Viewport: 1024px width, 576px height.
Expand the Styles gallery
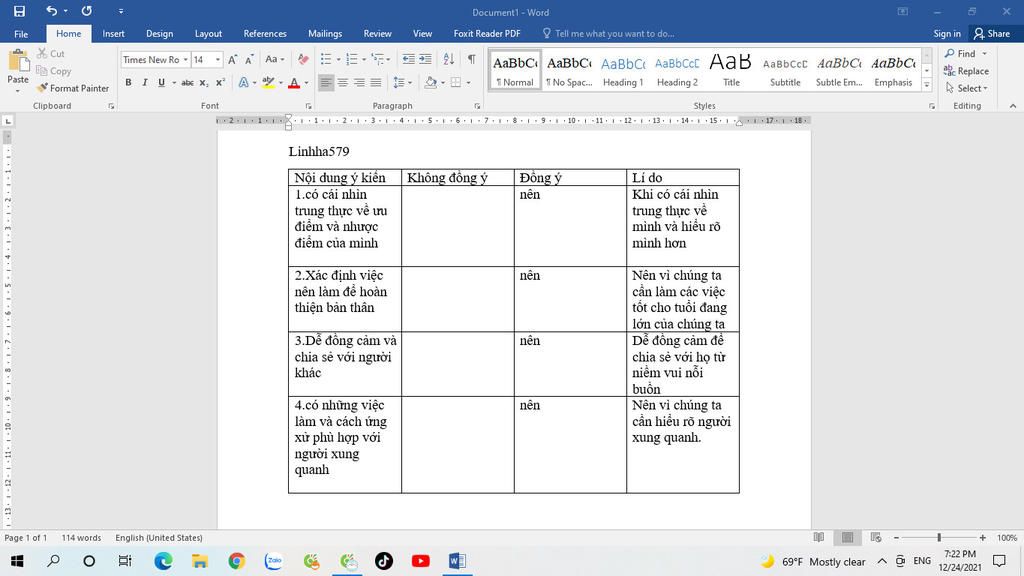point(927,85)
